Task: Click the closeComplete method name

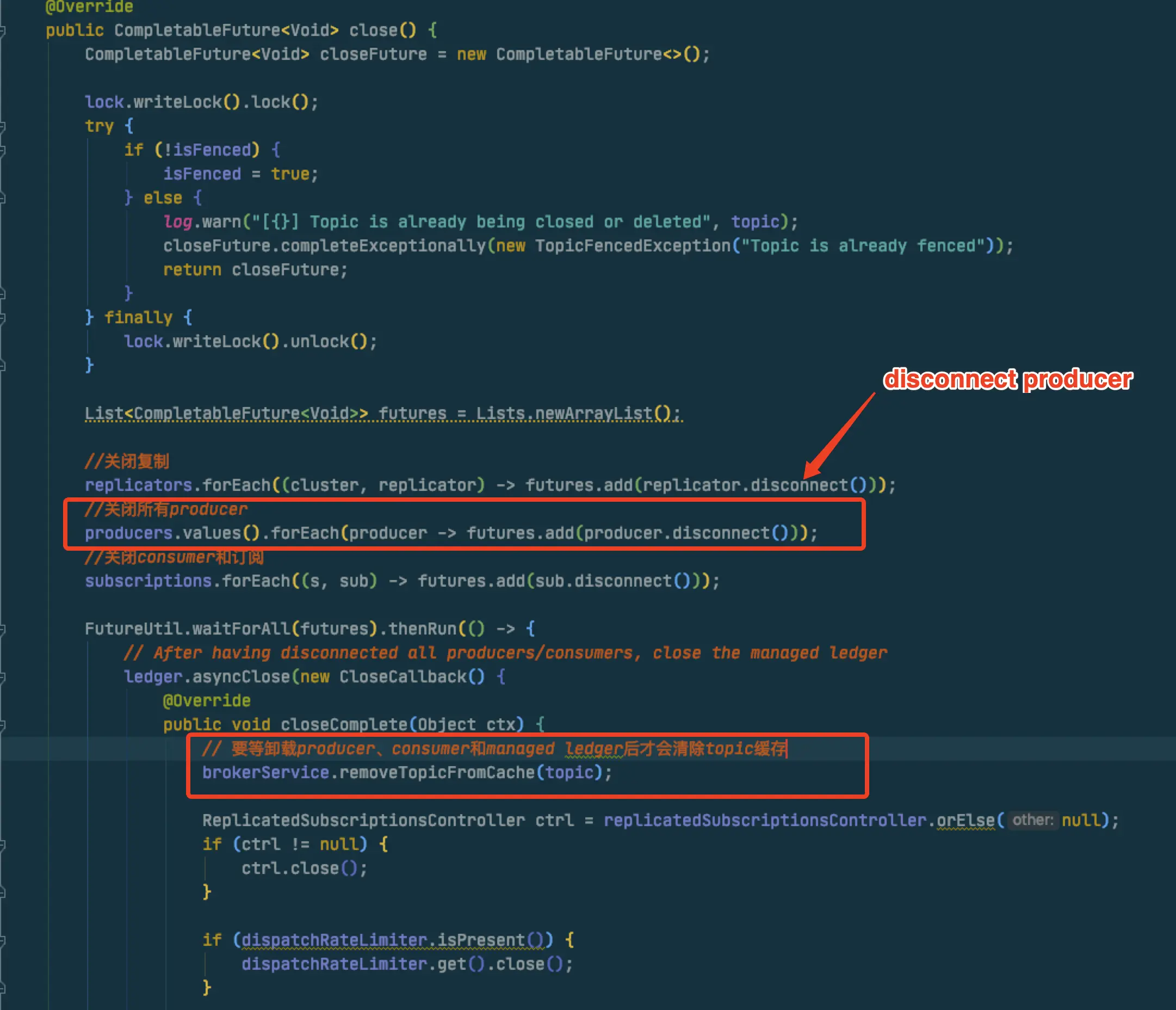Action: 344,724
